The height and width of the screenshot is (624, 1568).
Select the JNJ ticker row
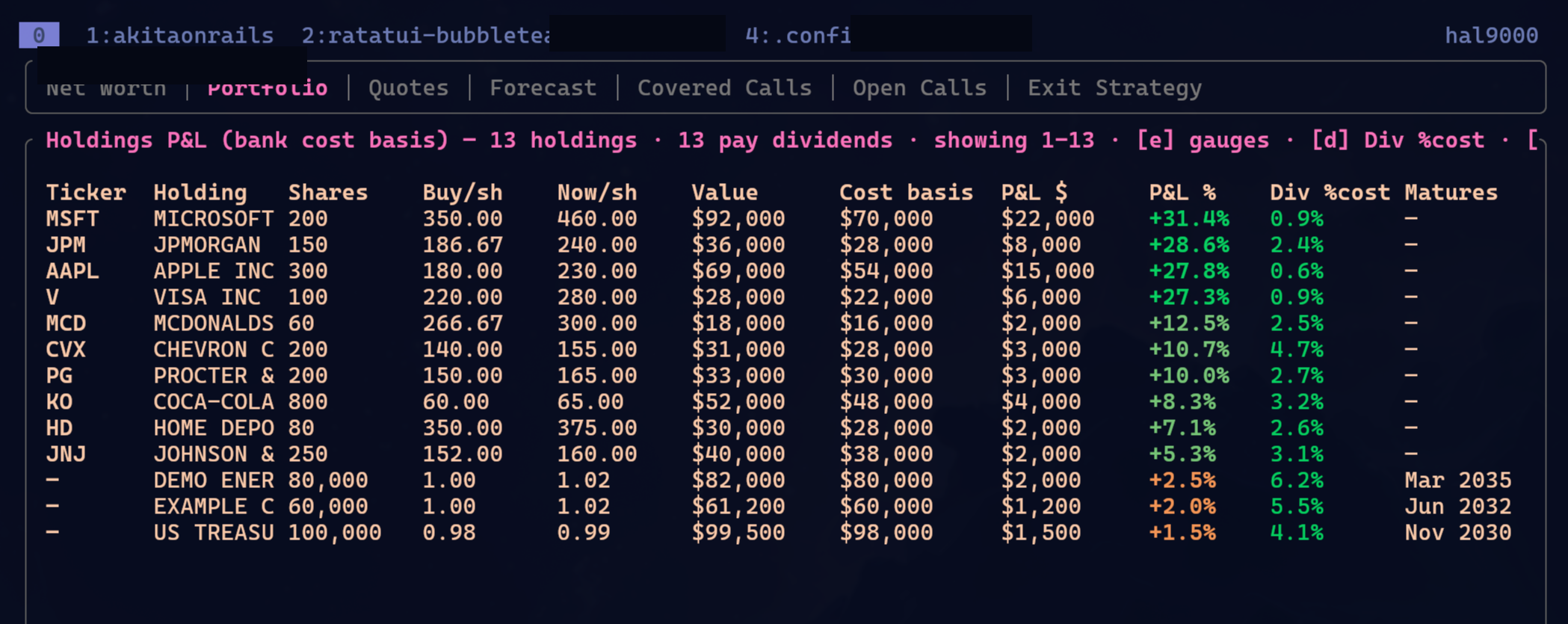tap(779, 454)
